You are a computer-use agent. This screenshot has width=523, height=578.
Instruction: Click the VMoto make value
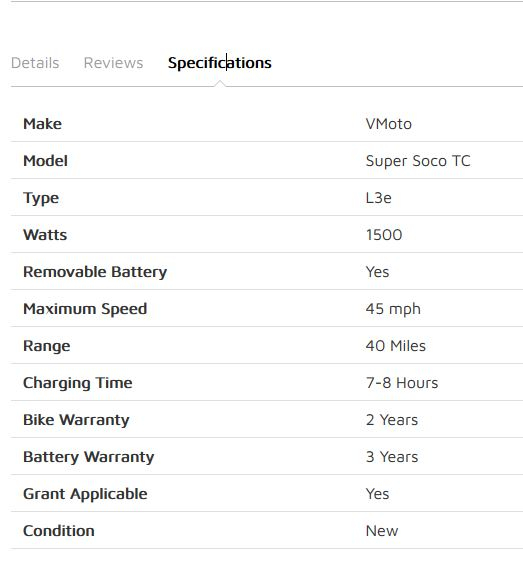[x=389, y=124]
